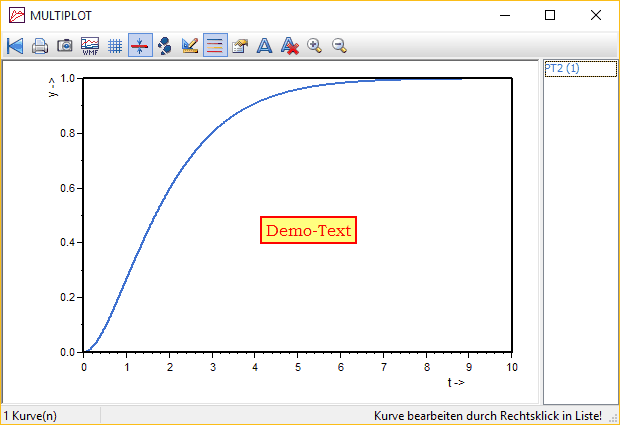Click the blue back arrow toolbar icon
Viewport: 620px width, 425px height.
(x=15, y=45)
